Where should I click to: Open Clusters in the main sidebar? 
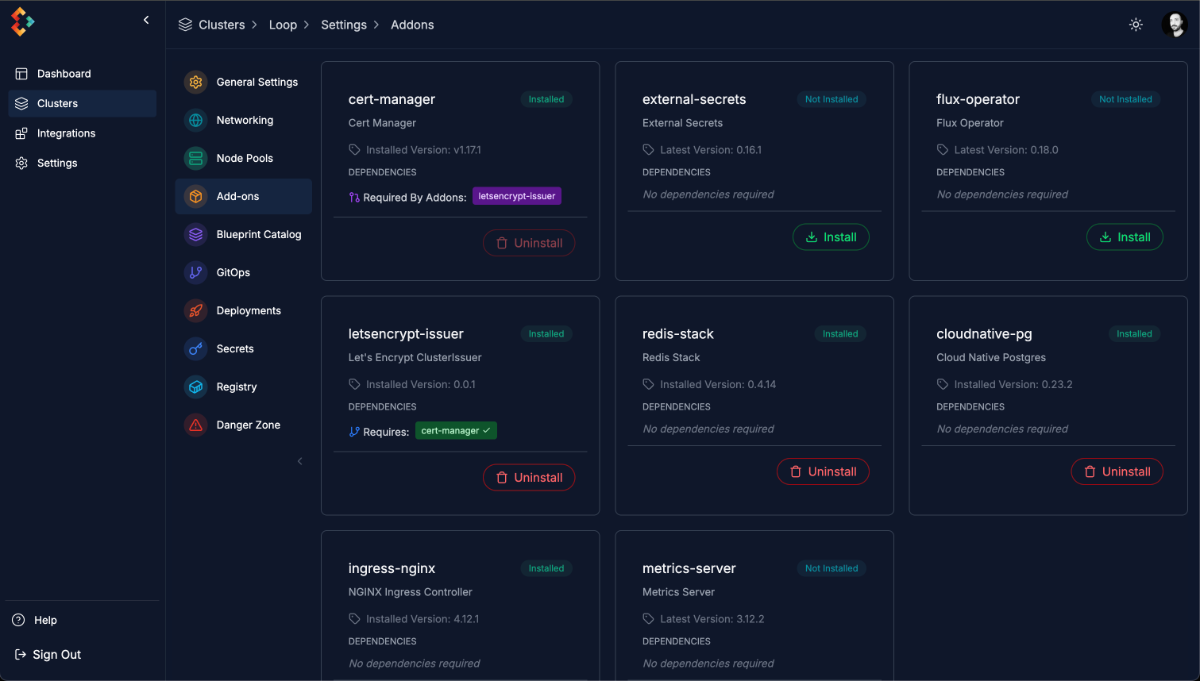tap(82, 103)
